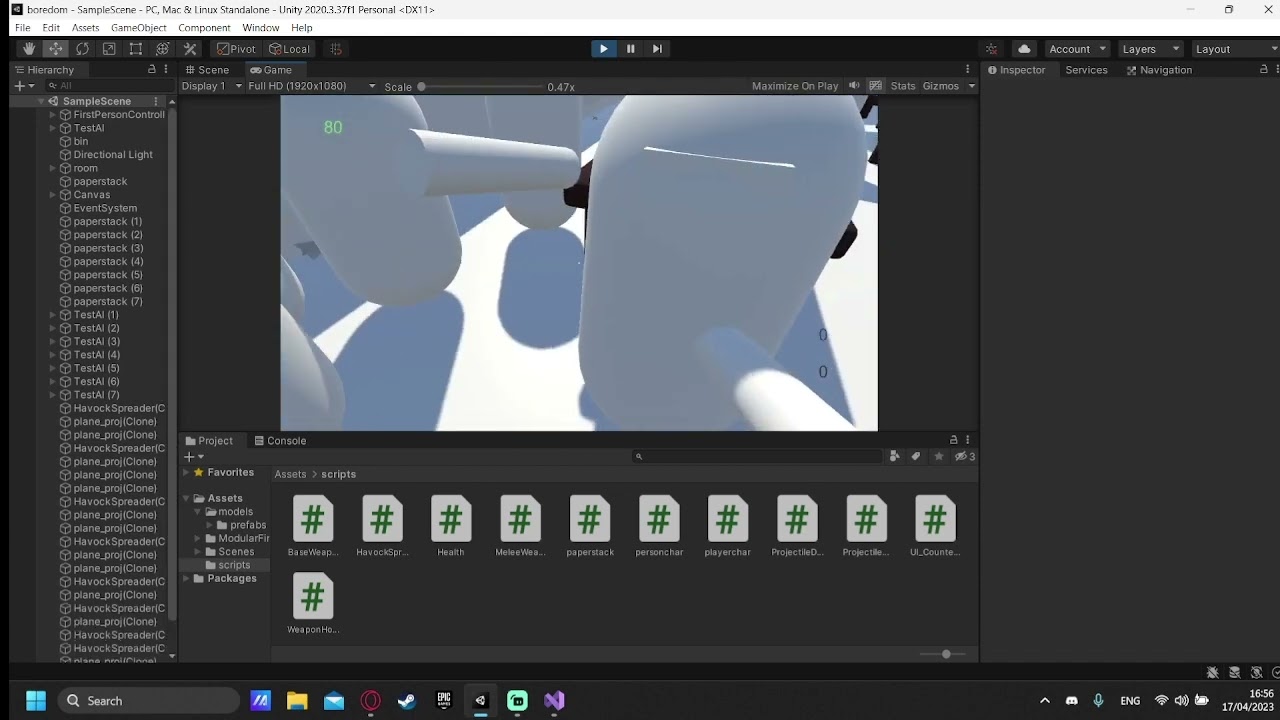
Task: Toggle the Inspector panel lock
Action: tap(1264, 69)
